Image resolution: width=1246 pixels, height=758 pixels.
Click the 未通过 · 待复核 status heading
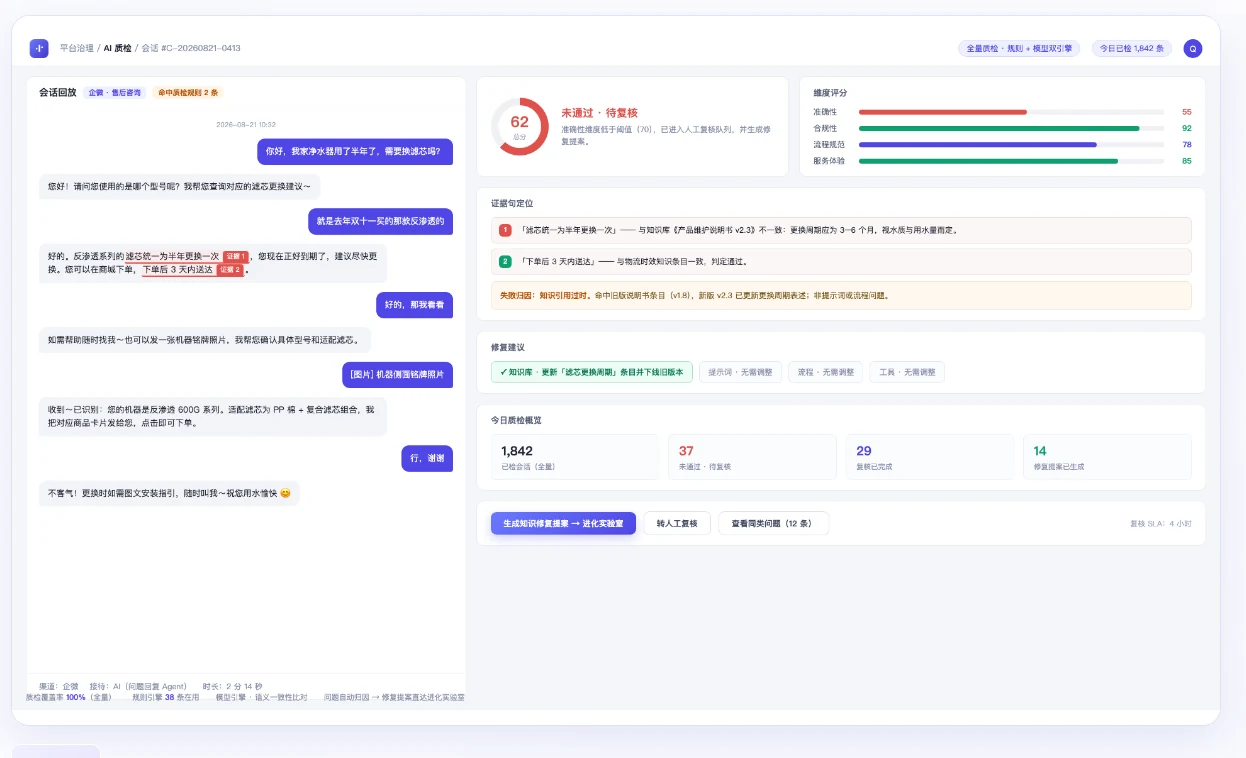coord(599,112)
